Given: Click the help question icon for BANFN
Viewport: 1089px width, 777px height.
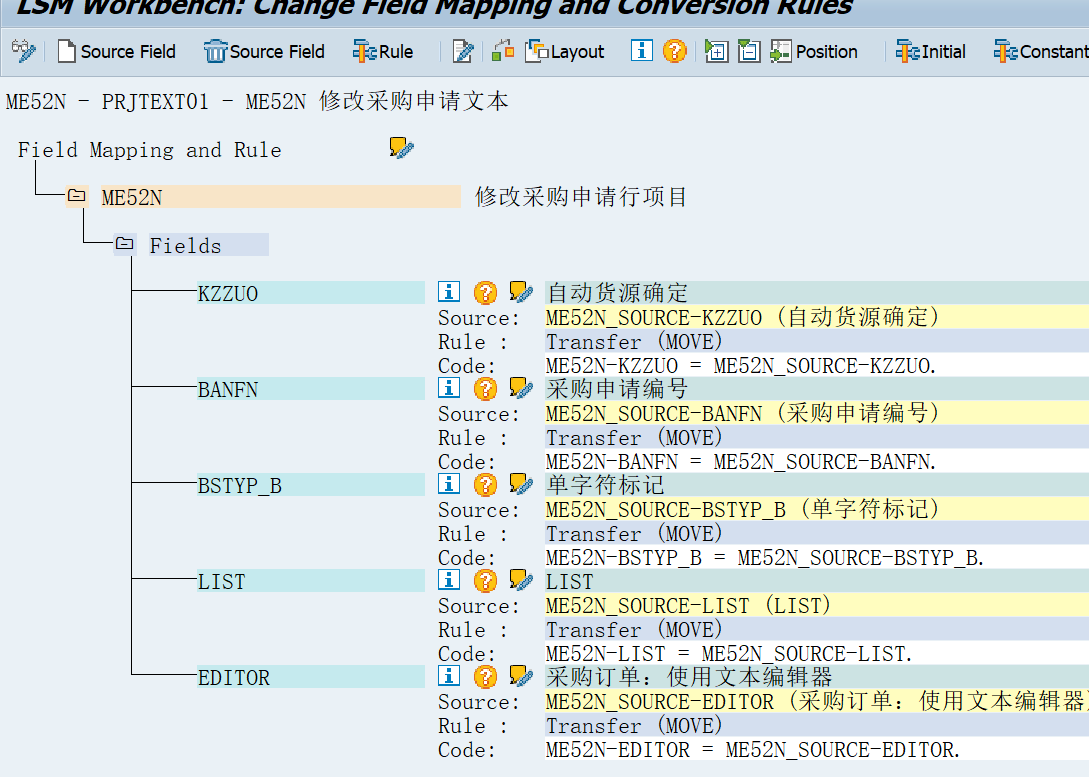Looking at the screenshot, I should (485, 388).
